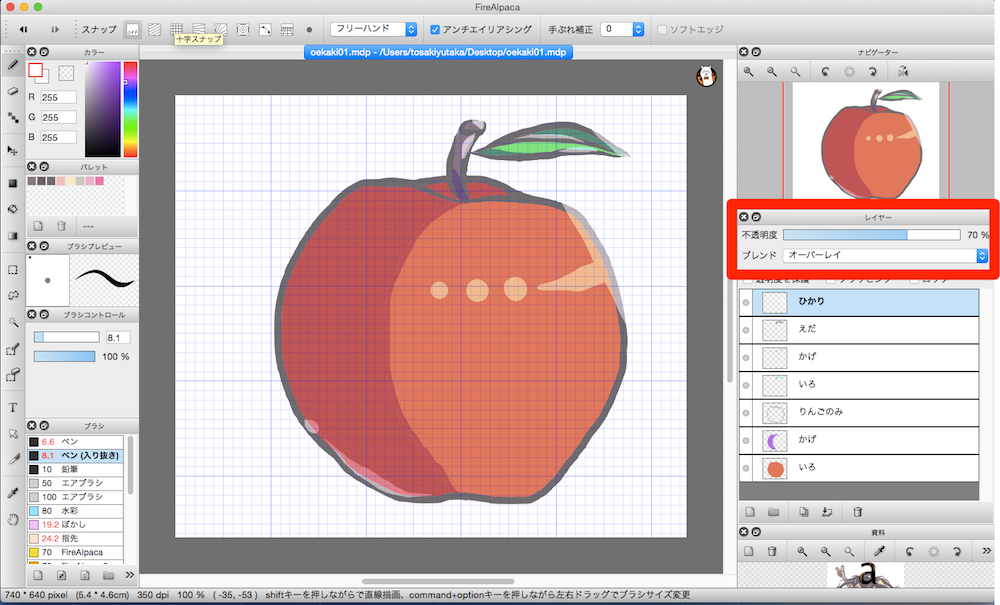Click the rainbow hue bar in Color panel

coord(130,109)
